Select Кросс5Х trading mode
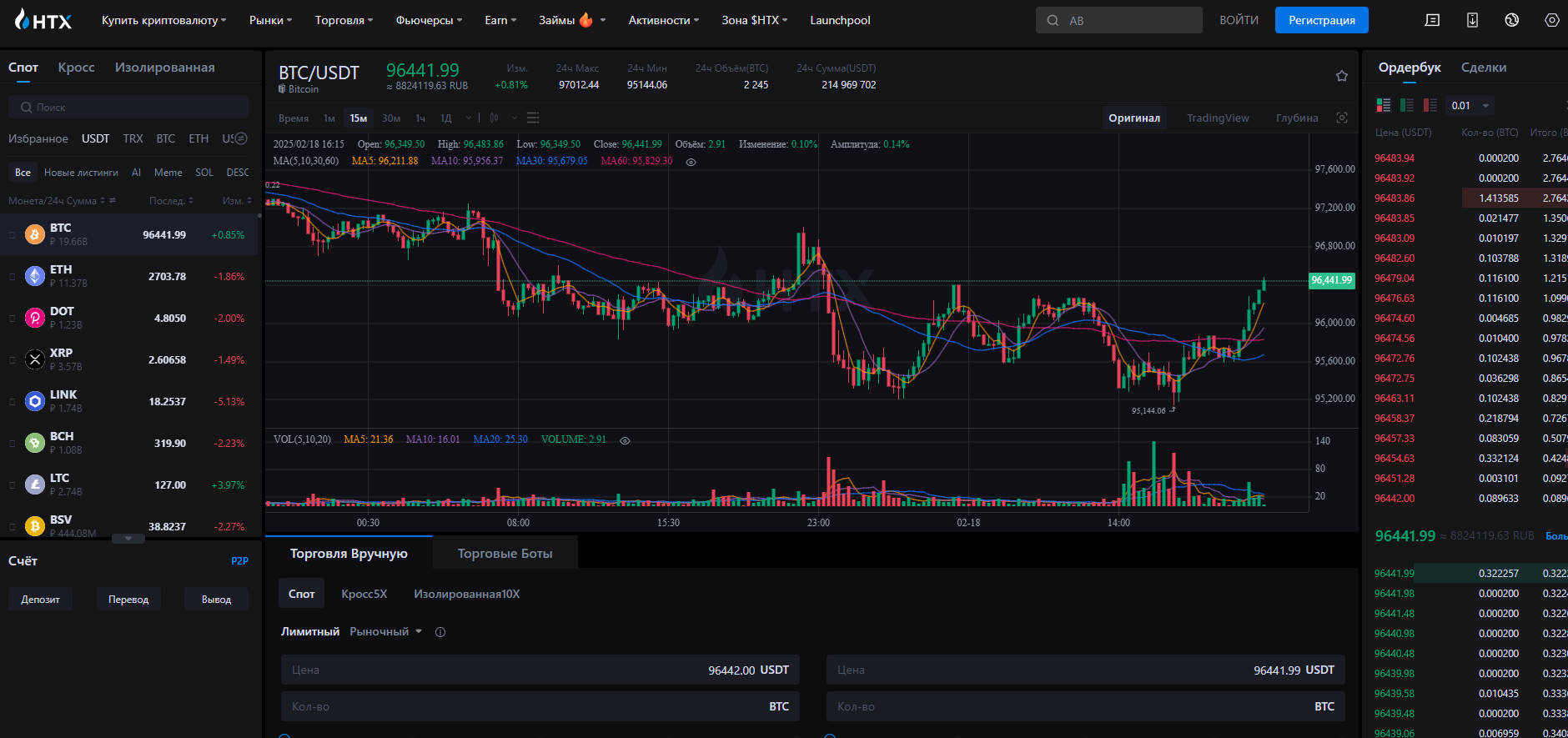The height and width of the screenshot is (738, 1568). point(364,594)
